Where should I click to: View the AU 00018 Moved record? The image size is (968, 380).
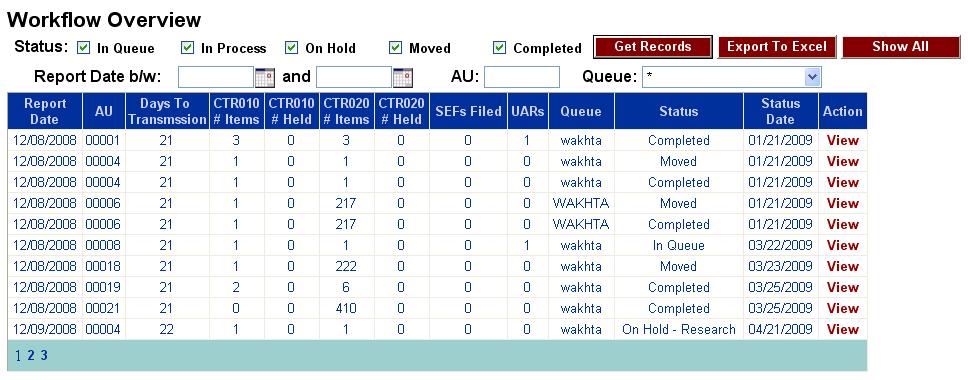(843, 266)
